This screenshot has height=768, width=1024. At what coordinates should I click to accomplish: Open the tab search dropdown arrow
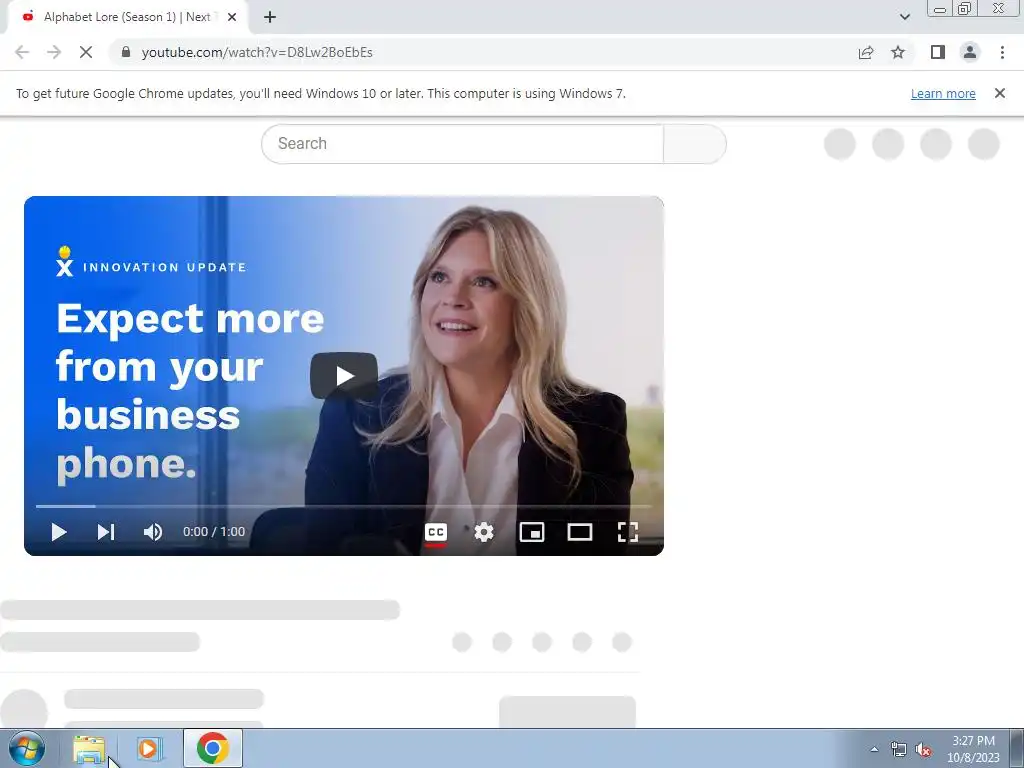click(904, 17)
